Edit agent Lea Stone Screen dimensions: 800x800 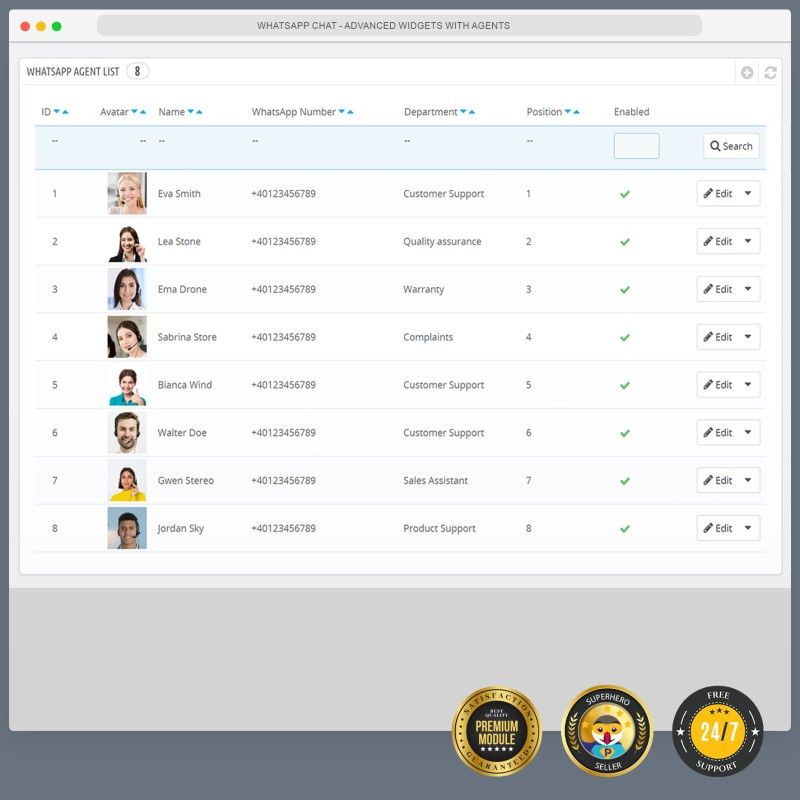pos(718,241)
